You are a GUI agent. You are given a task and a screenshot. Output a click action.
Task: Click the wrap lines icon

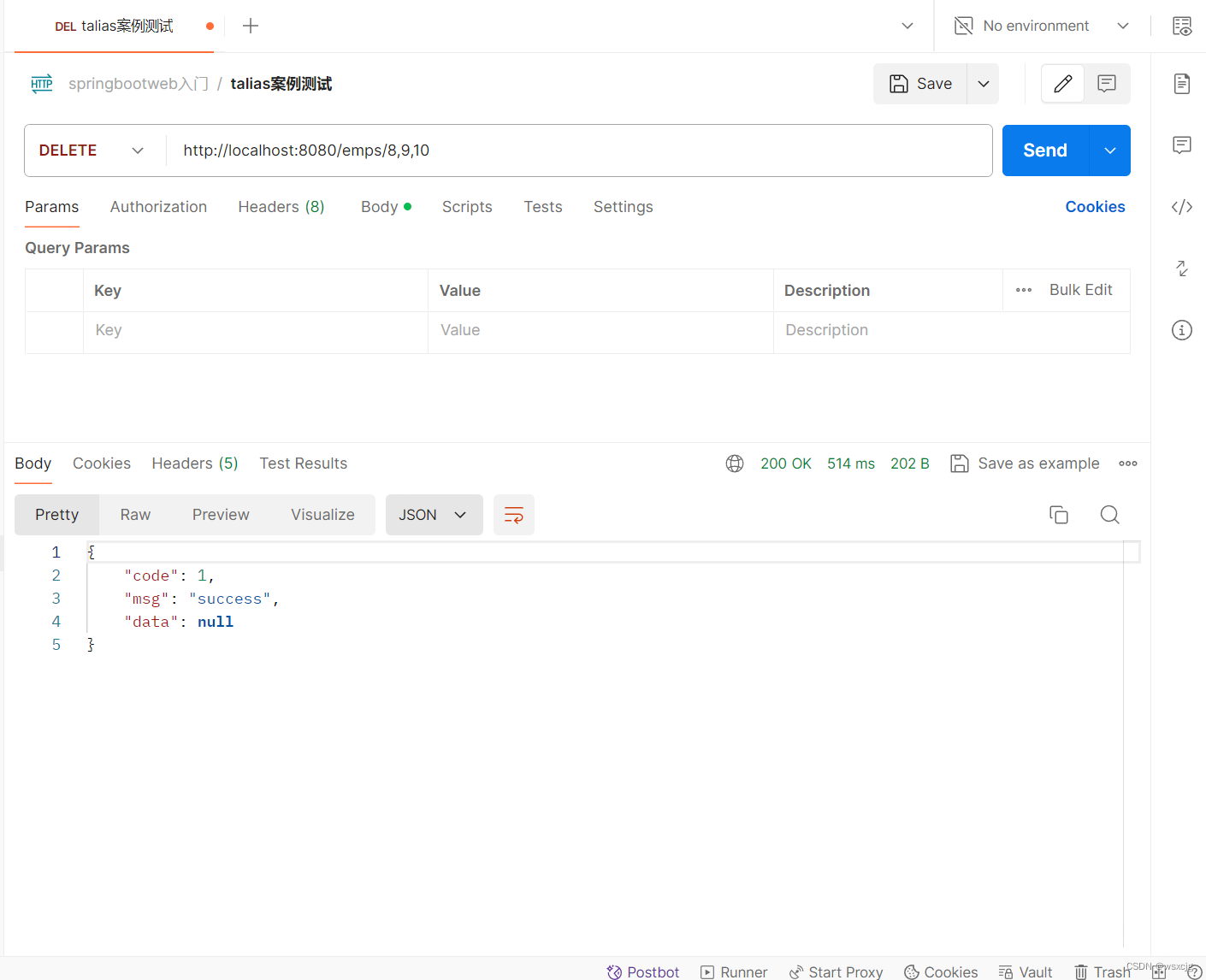pos(514,515)
